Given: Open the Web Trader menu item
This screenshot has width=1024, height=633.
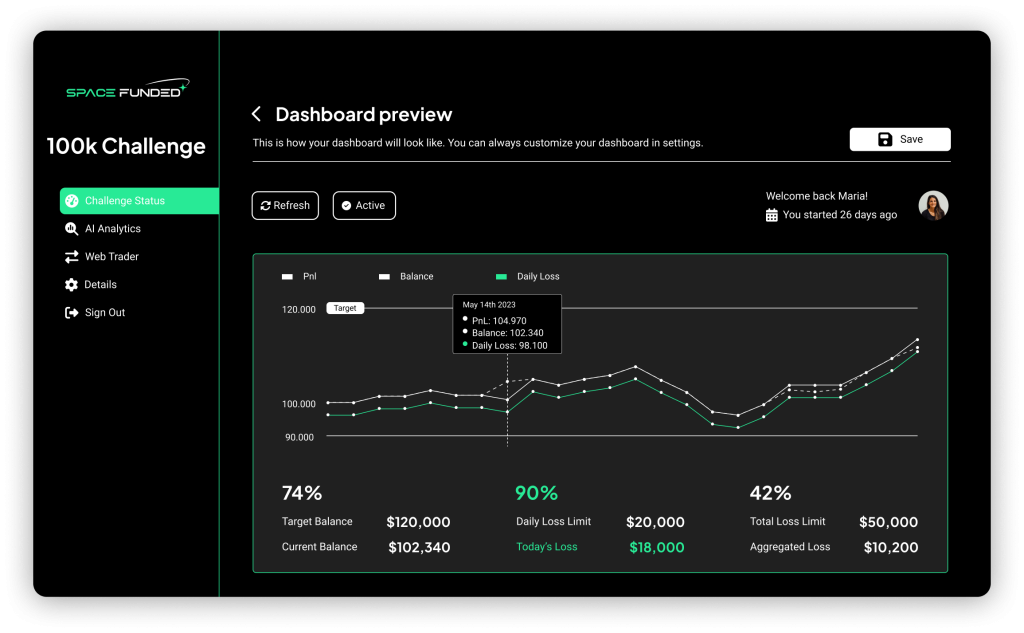Looking at the screenshot, I should [111, 257].
